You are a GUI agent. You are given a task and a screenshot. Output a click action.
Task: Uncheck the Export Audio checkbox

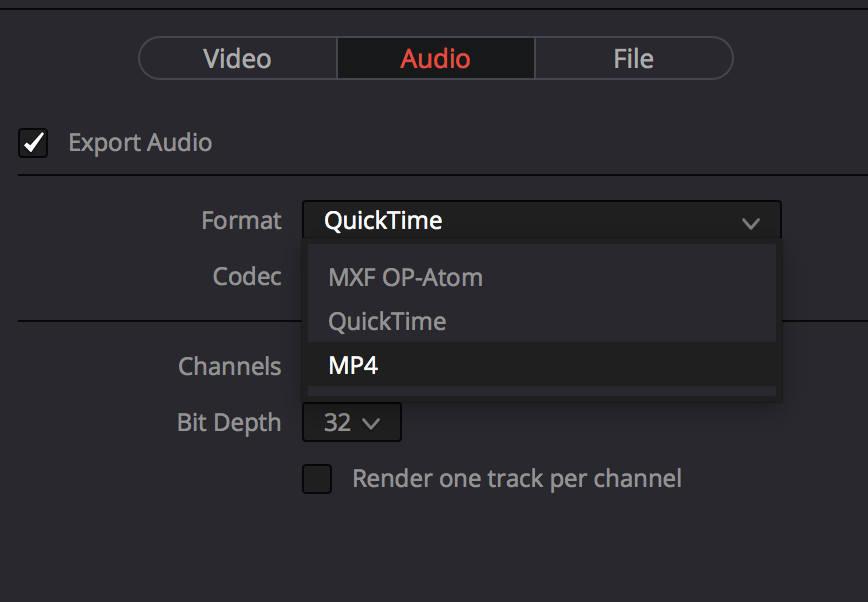pyautogui.click(x=34, y=143)
